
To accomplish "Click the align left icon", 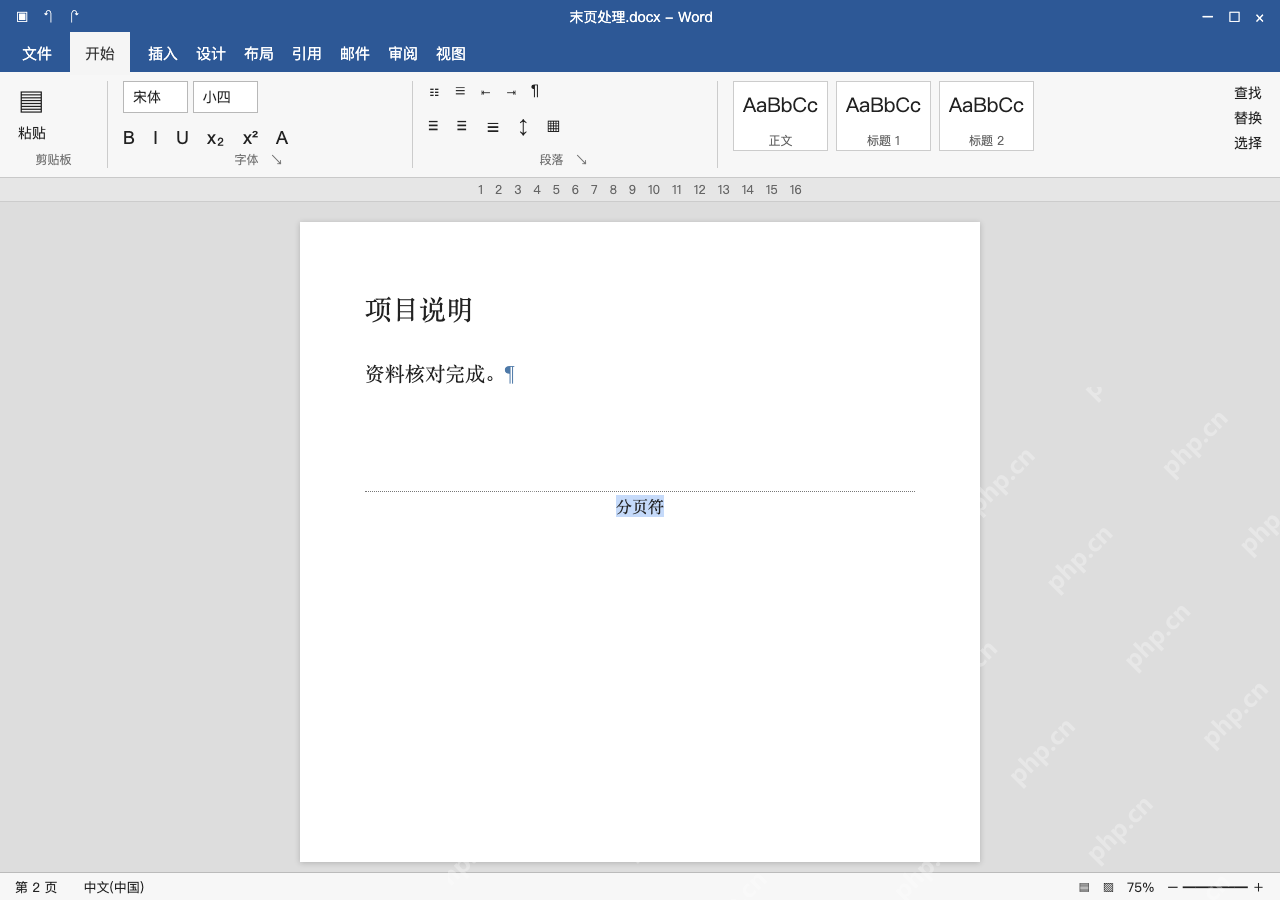I will [x=433, y=126].
